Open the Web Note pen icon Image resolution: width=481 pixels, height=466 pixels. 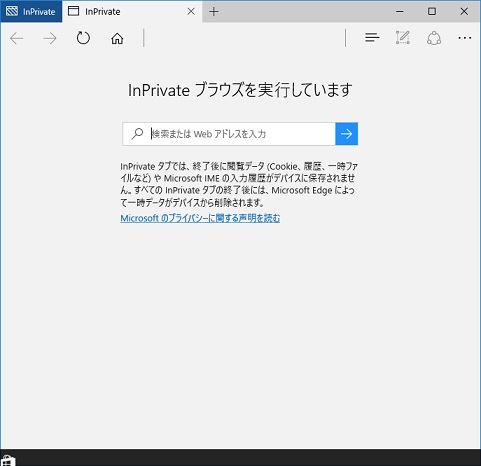(x=403, y=38)
